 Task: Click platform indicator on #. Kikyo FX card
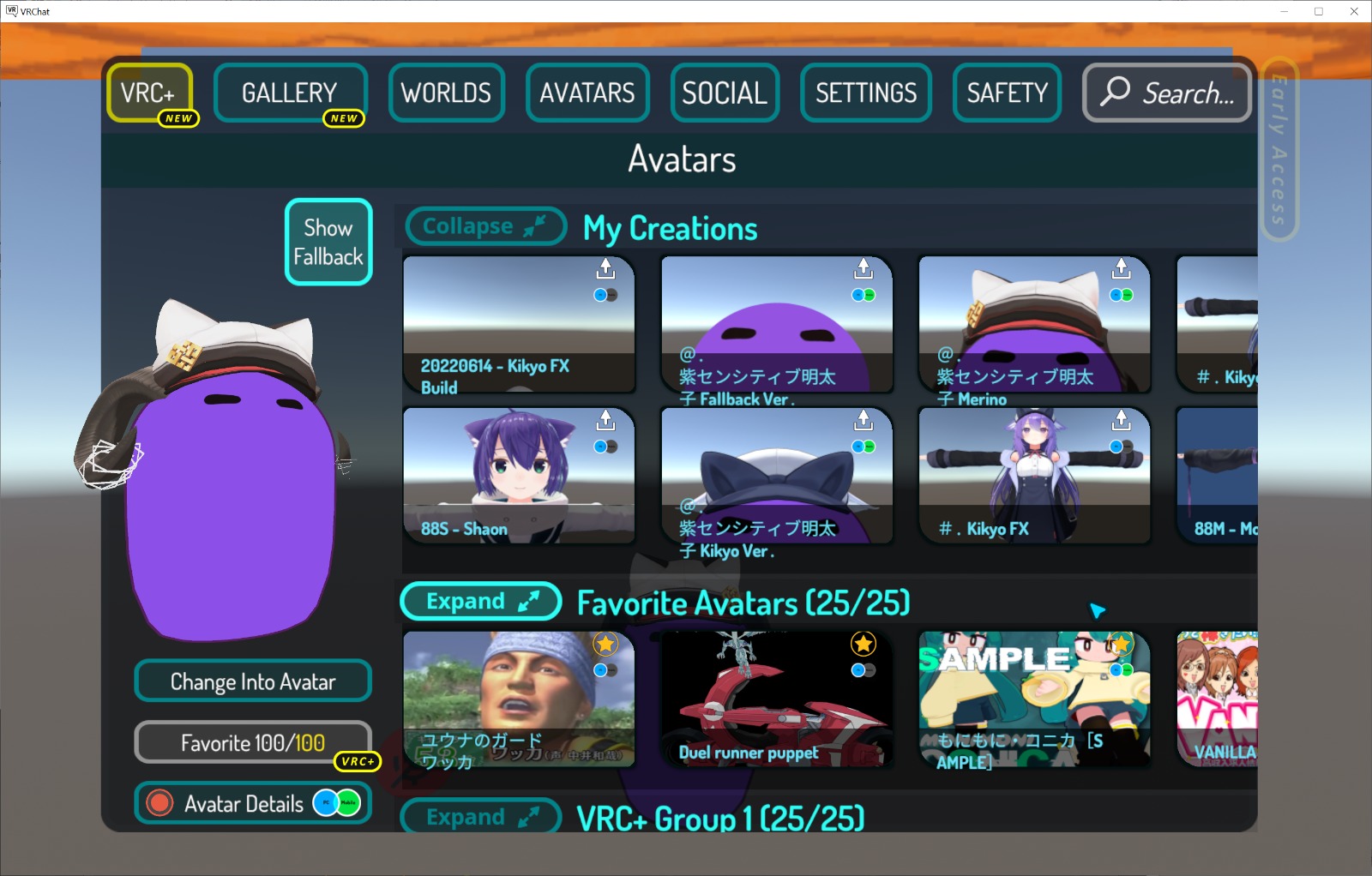pos(1121,447)
